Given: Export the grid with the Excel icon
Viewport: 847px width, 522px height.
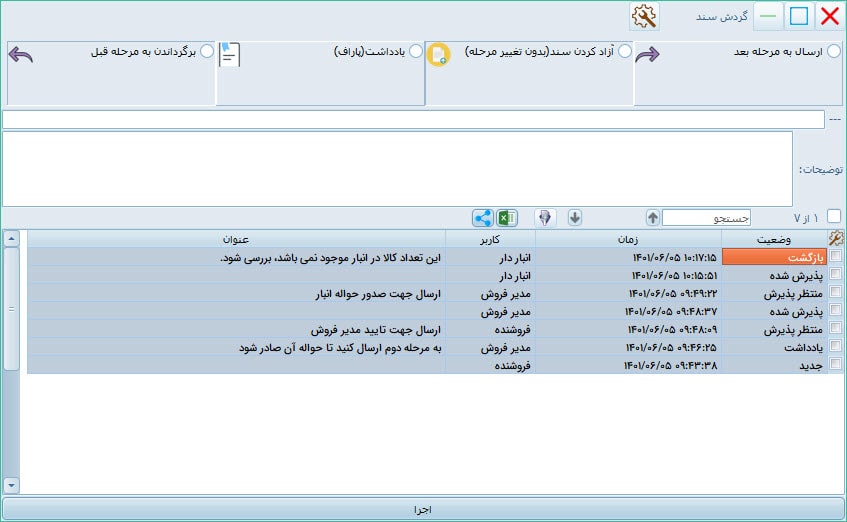Looking at the screenshot, I should click(x=507, y=218).
